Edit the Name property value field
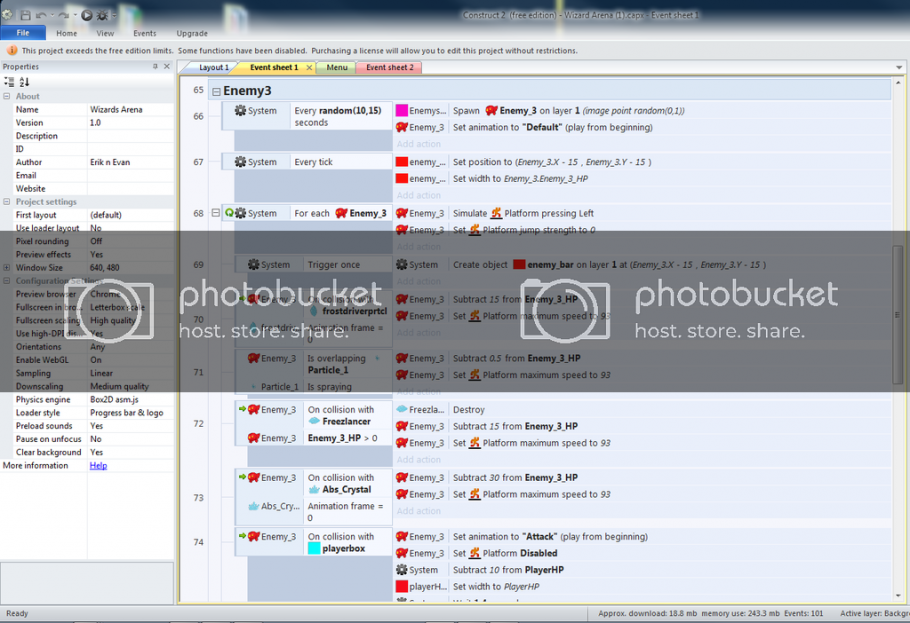910x623 pixels. (130, 110)
